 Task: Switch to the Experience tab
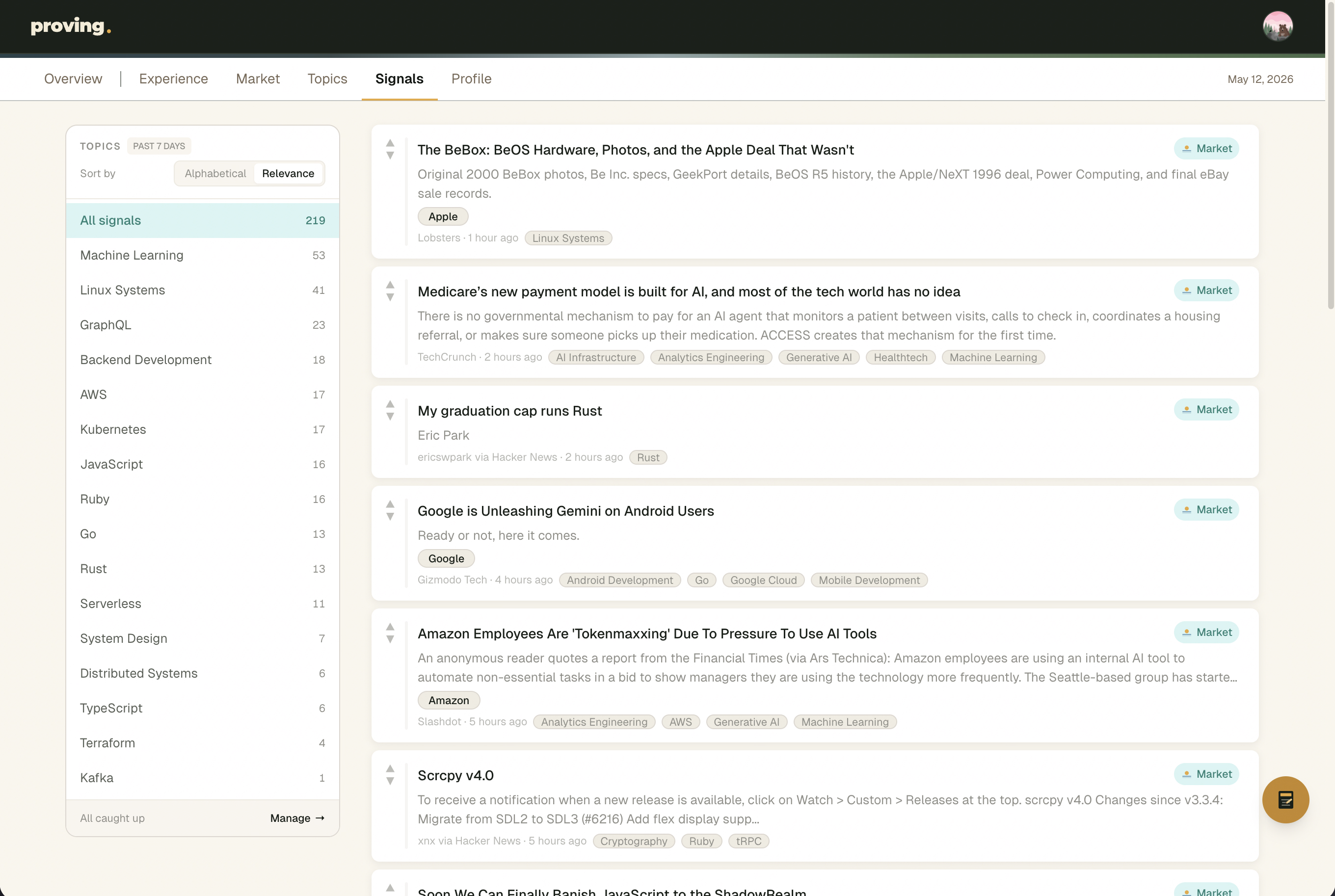coord(173,79)
